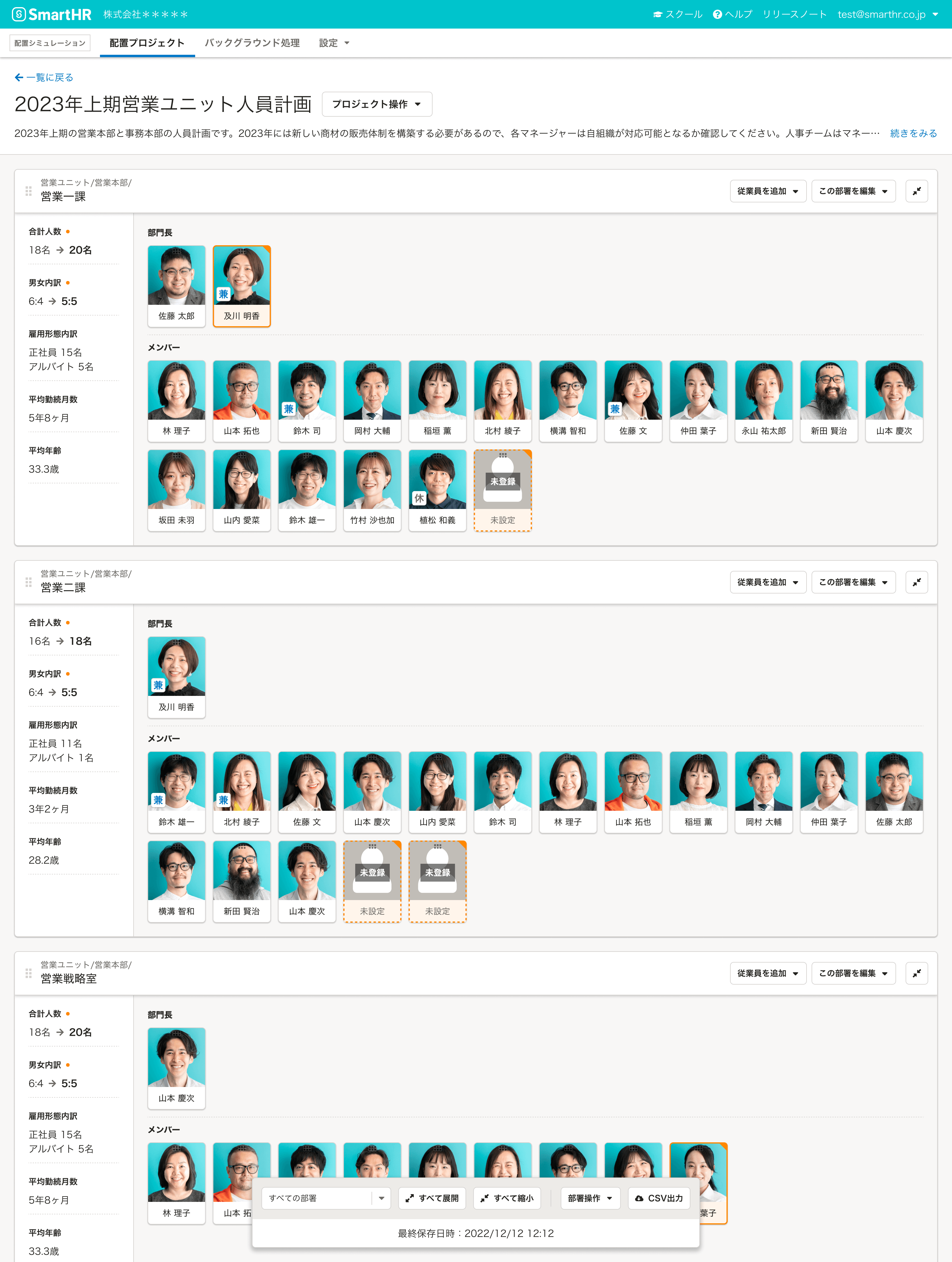Click the スクール graduation cap link
Viewport: 952px width, 1262px height.
678,14
